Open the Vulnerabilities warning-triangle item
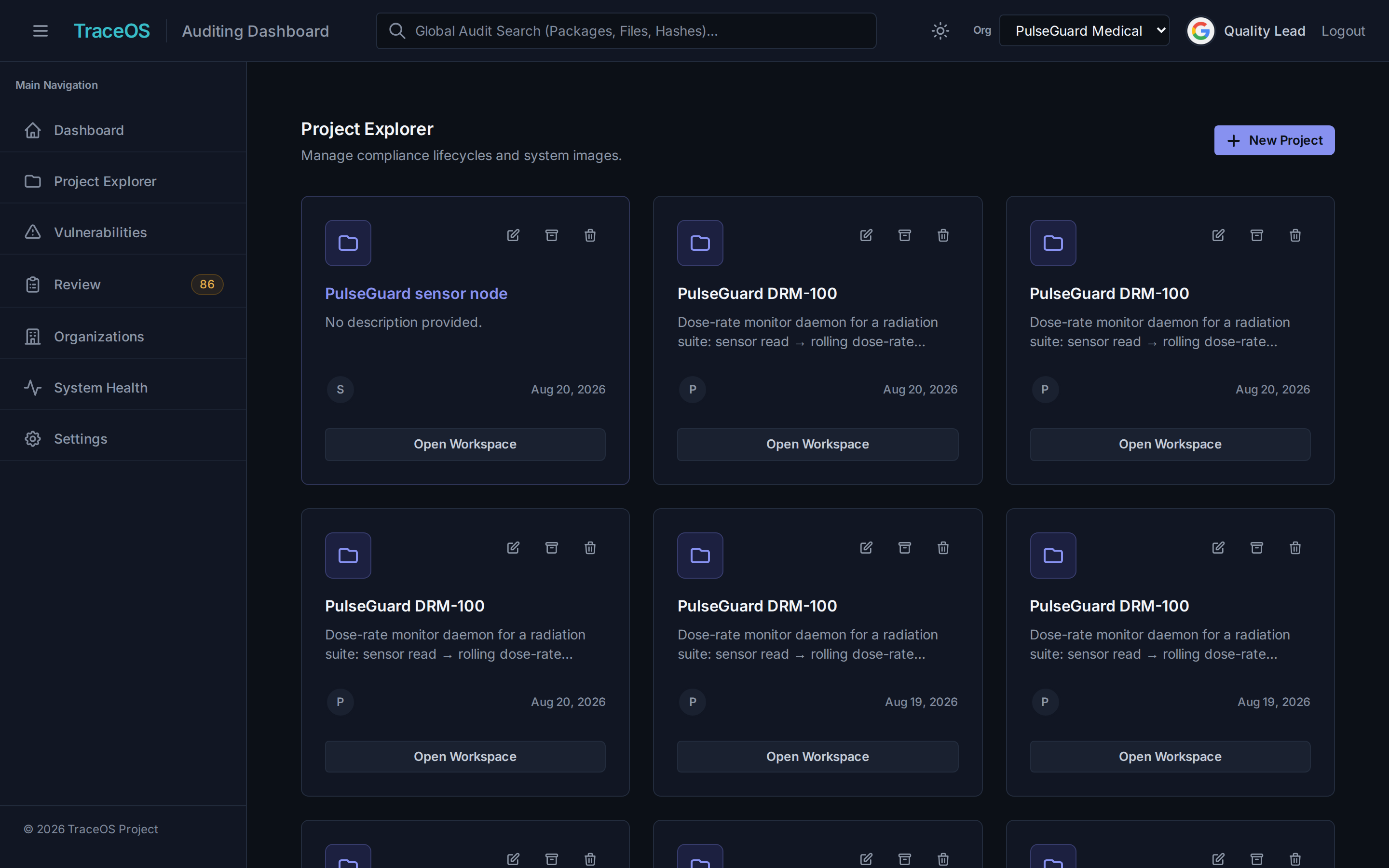1389x868 pixels. coord(123,232)
